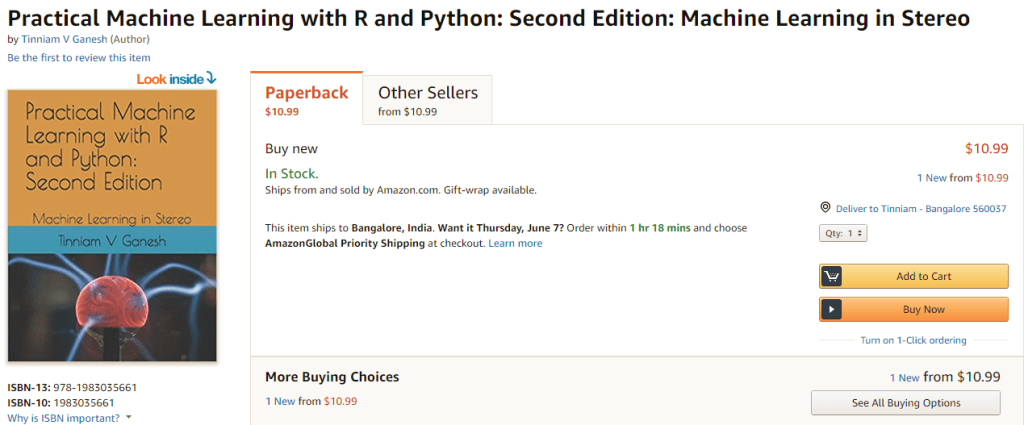Open '1 New' link under More Buying Choices
1024x425 pixels.
click(279, 401)
